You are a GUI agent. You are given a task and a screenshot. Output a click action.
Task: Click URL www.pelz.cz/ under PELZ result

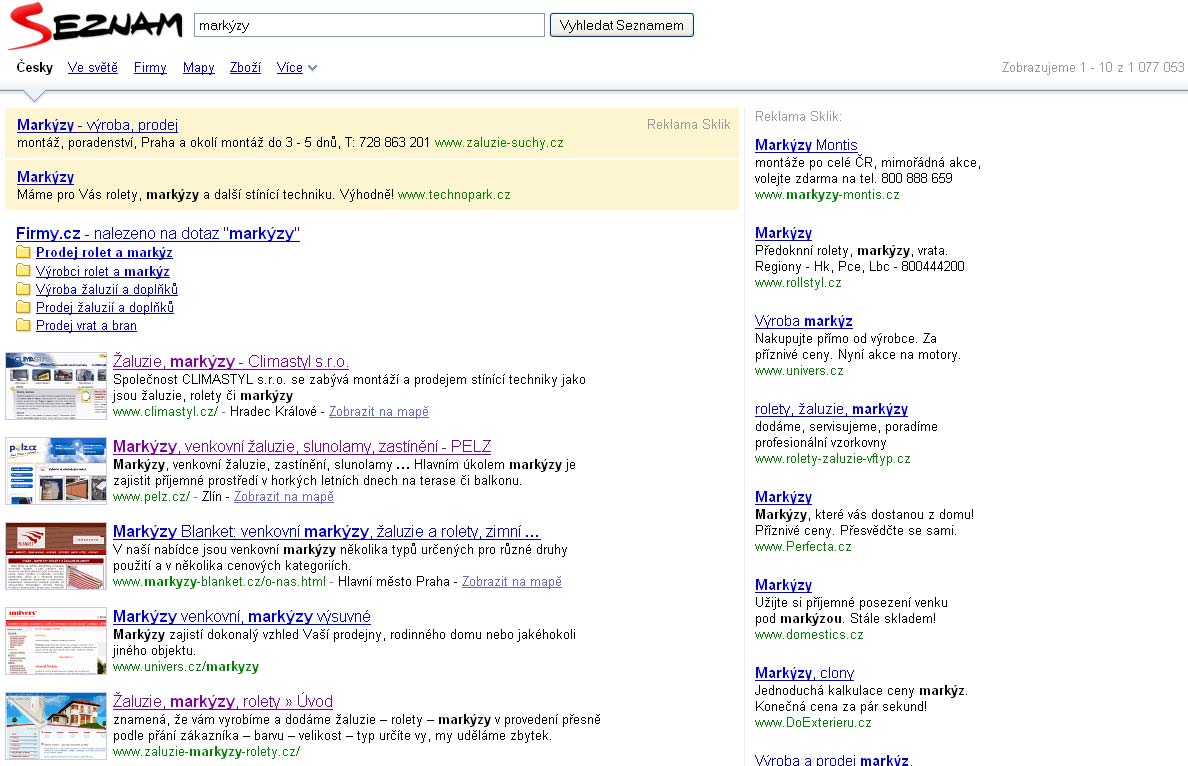coord(152,496)
